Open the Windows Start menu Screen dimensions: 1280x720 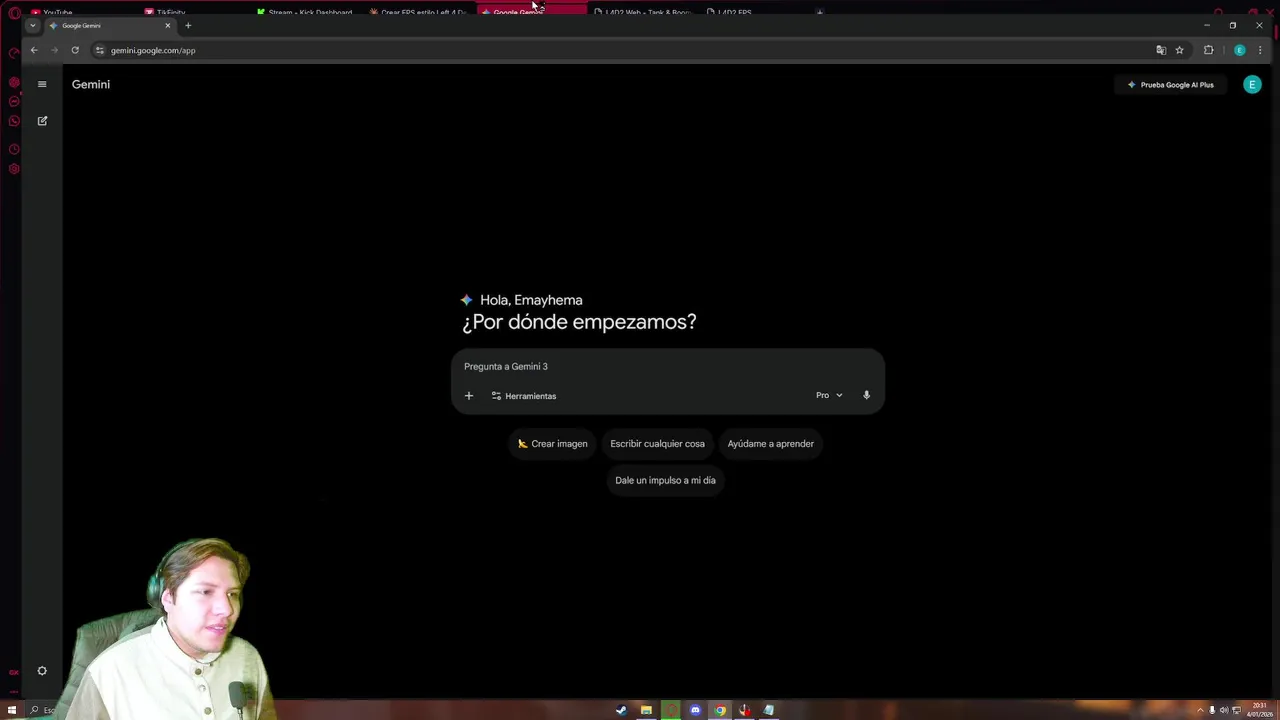click(12, 710)
